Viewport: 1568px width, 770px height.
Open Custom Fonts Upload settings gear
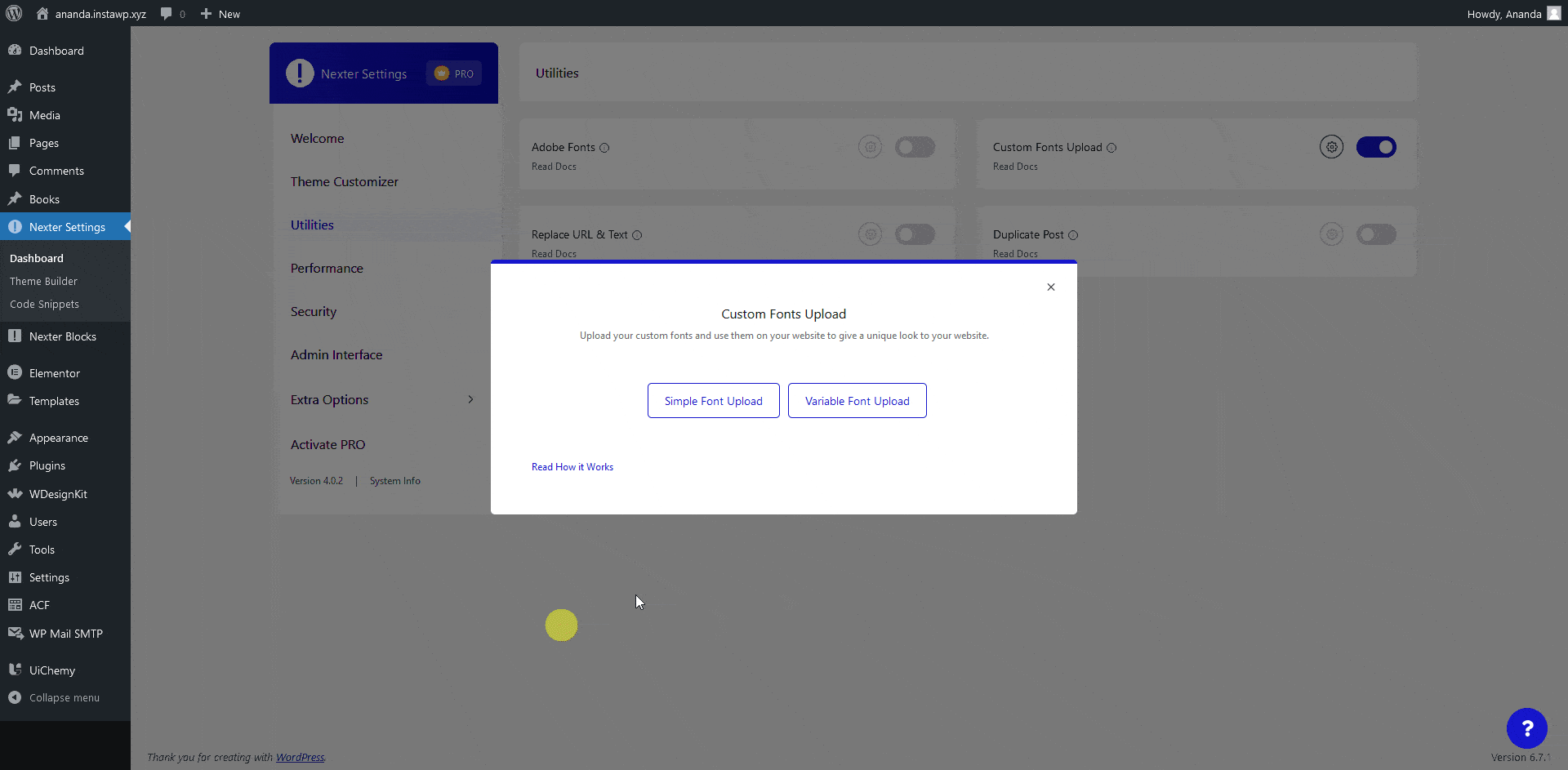[x=1331, y=147]
